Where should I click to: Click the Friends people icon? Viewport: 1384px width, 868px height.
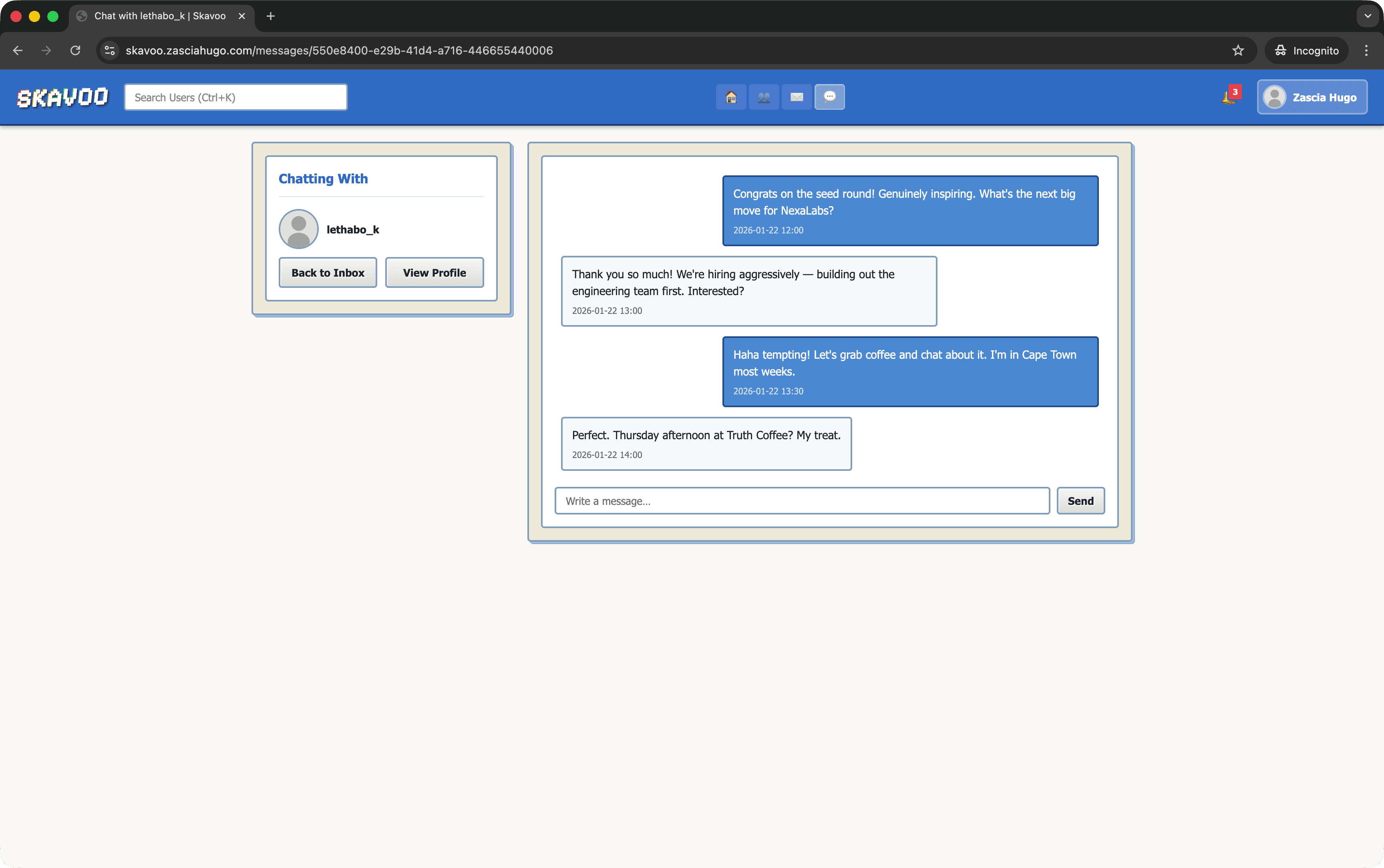pyautogui.click(x=763, y=97)
